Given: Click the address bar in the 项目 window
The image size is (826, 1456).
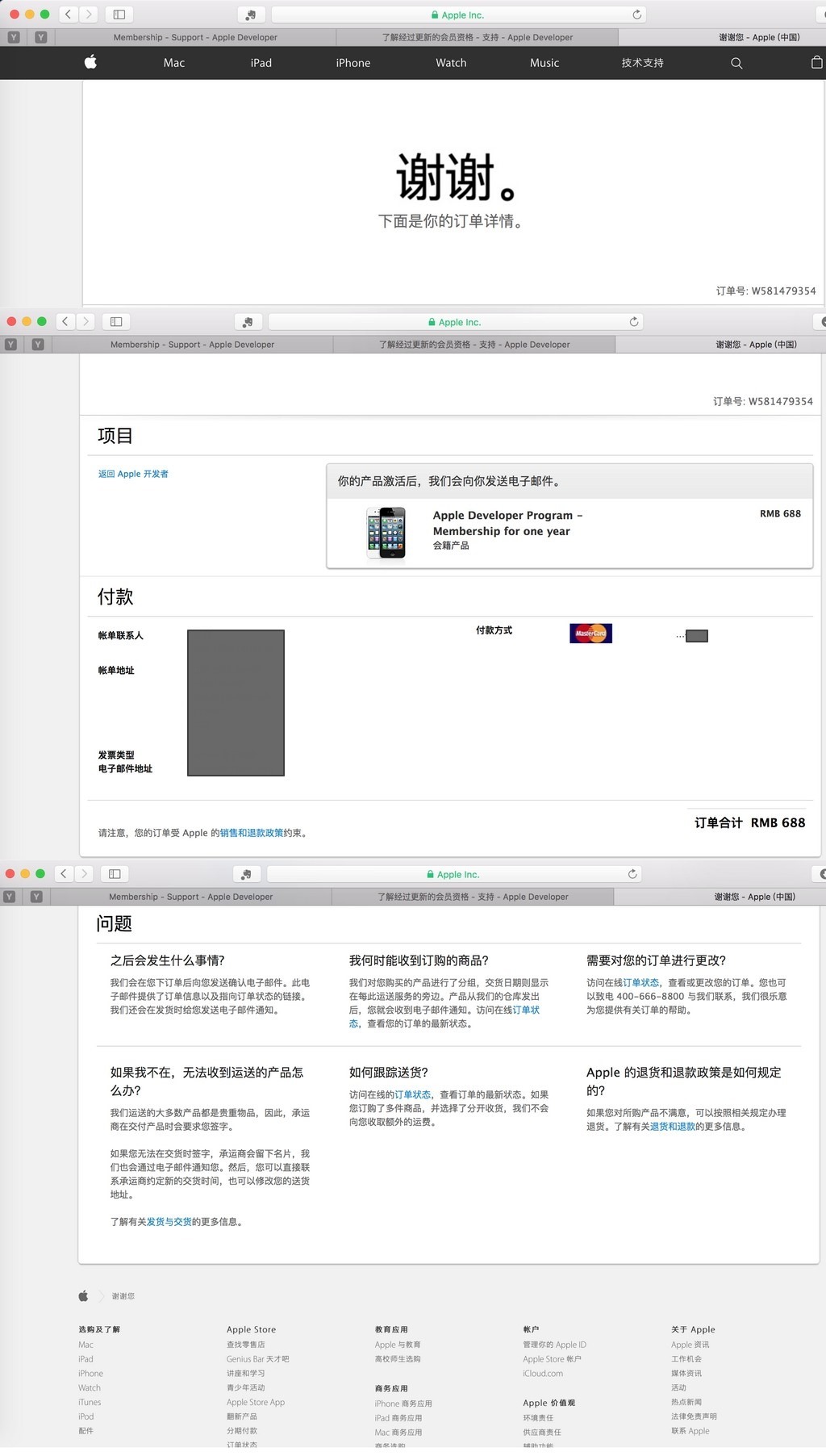Looking at the screenshot, I should 457,321.
